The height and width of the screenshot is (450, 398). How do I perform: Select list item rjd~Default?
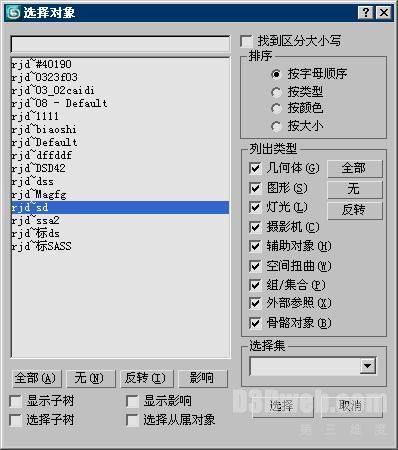click(x=120, y=142)
